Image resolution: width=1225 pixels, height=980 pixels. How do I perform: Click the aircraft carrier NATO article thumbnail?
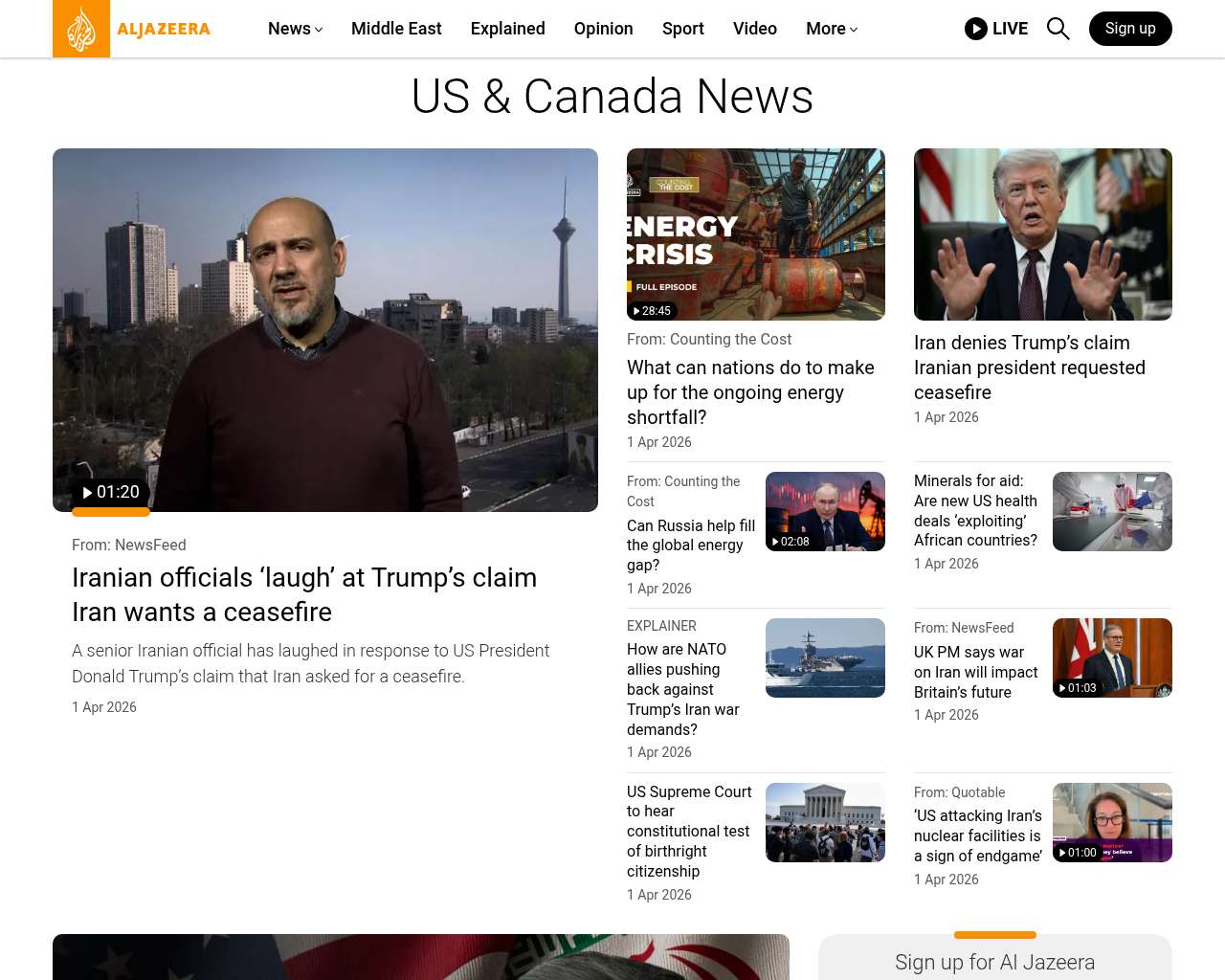click(x=824, y=657)
